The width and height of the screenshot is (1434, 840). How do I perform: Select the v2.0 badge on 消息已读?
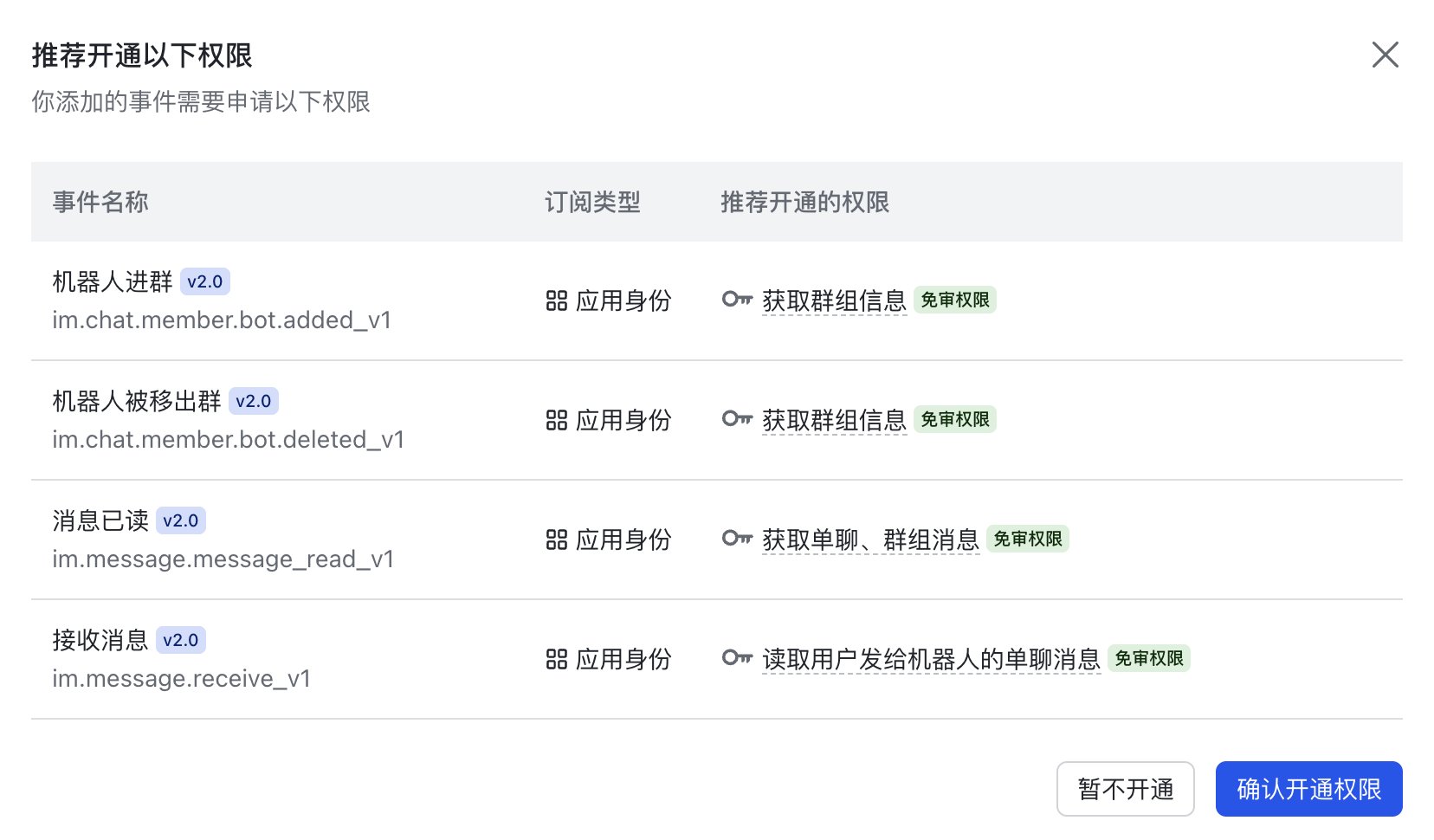pos(182,520)
